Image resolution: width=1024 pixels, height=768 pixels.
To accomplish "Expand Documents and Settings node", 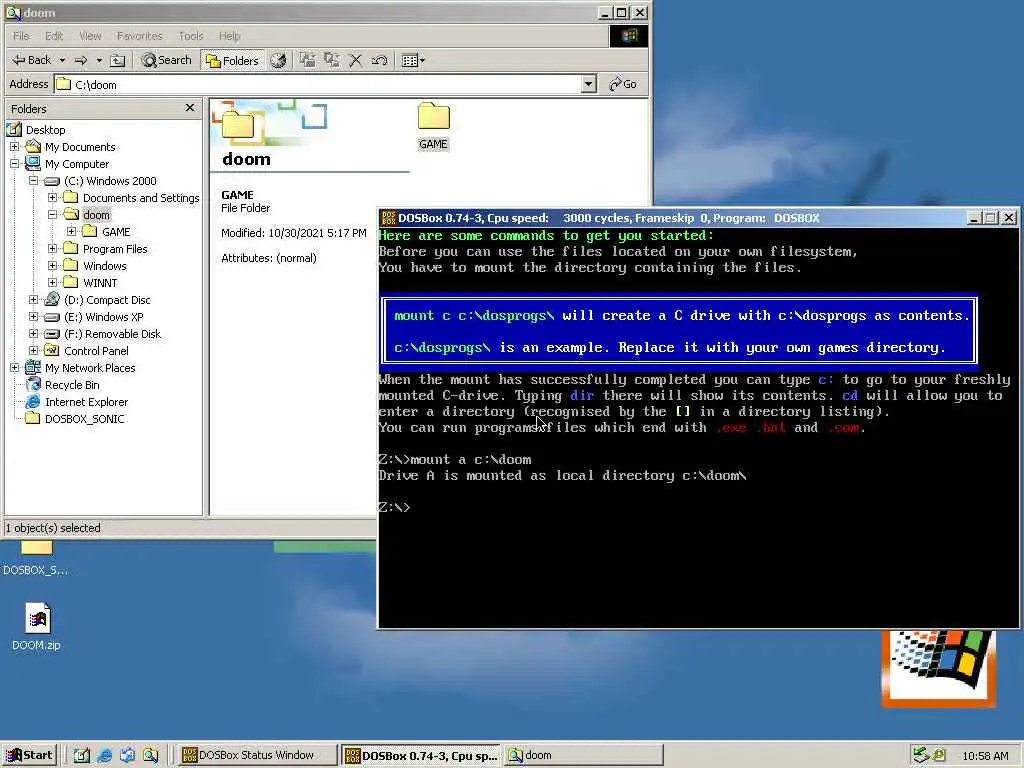I will (x=52, y=198).
